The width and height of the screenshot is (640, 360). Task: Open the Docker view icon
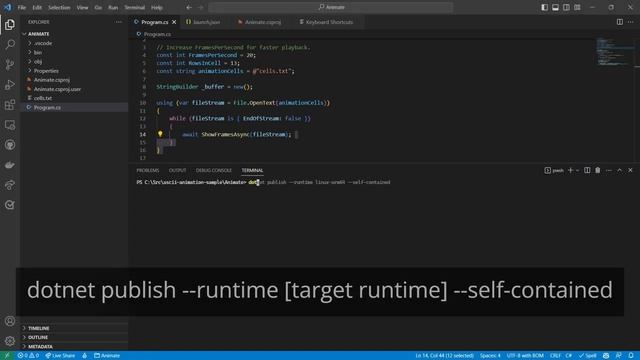pos(10,165)
